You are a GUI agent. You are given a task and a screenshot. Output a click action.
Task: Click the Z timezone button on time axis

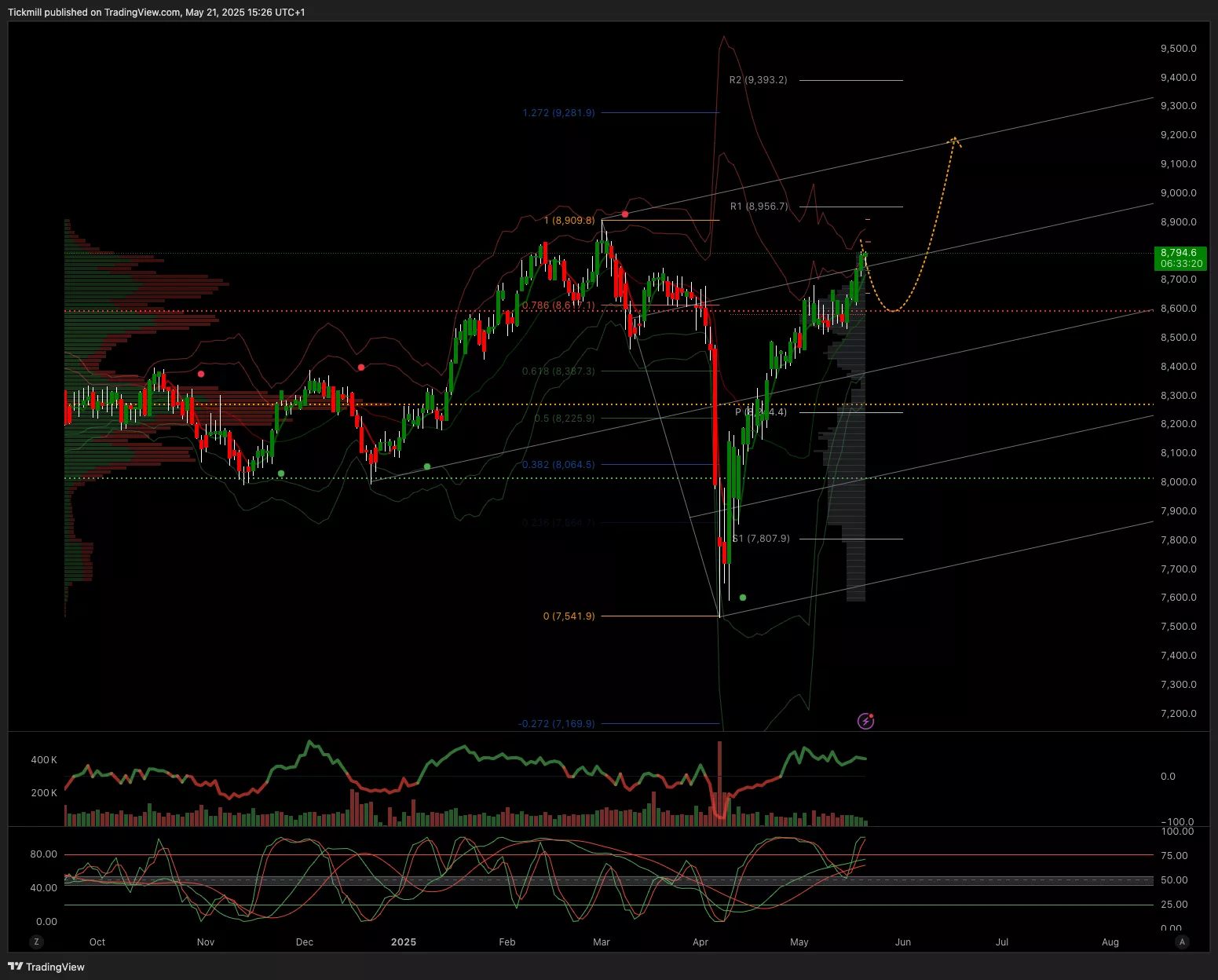point(36,942)
